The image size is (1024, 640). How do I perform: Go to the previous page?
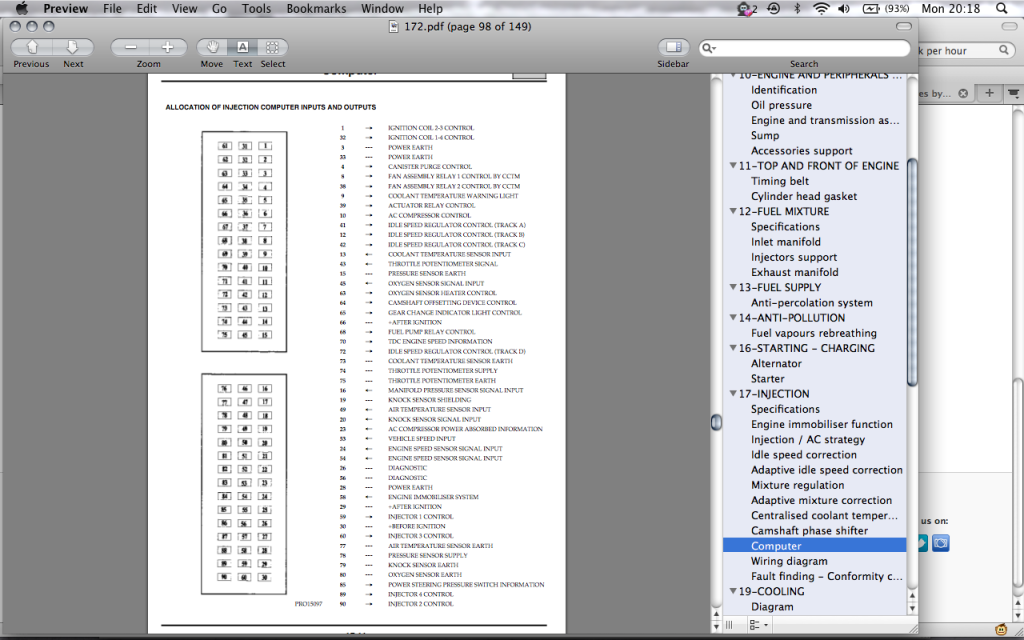click(31, 47)
